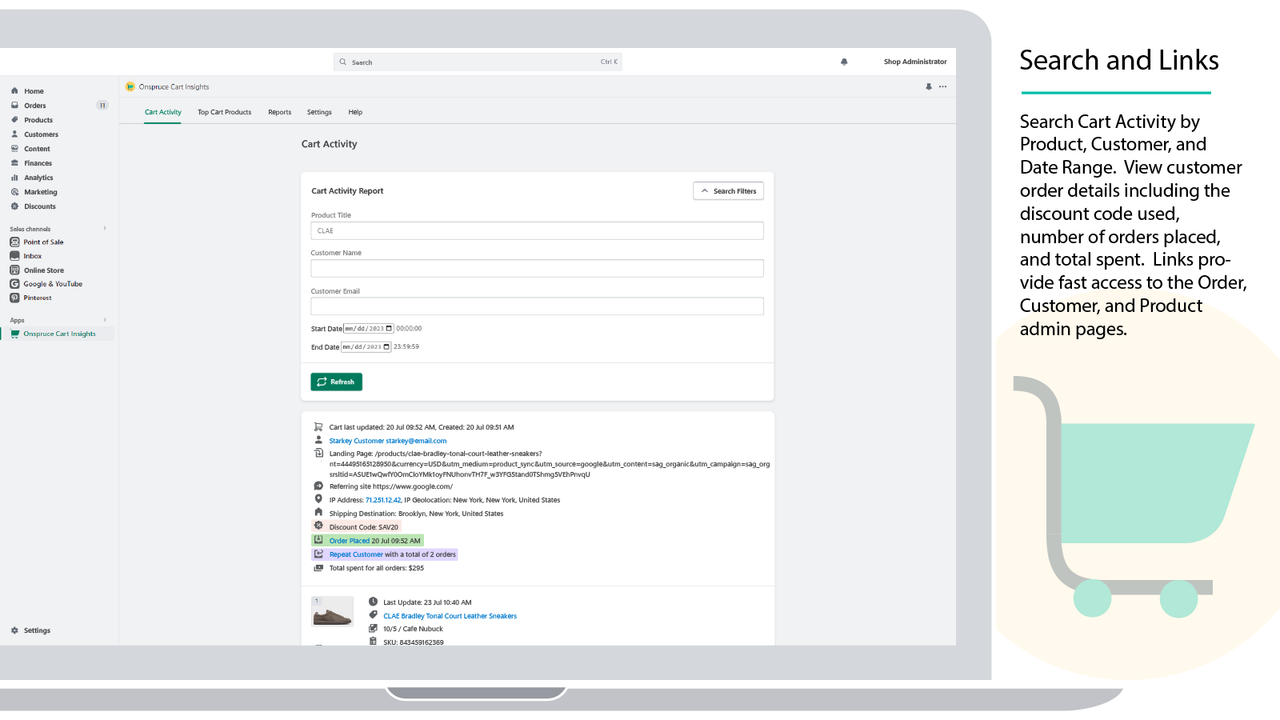
Task: Open the Content icon in sidebar
Action: (x=15, y=149)
